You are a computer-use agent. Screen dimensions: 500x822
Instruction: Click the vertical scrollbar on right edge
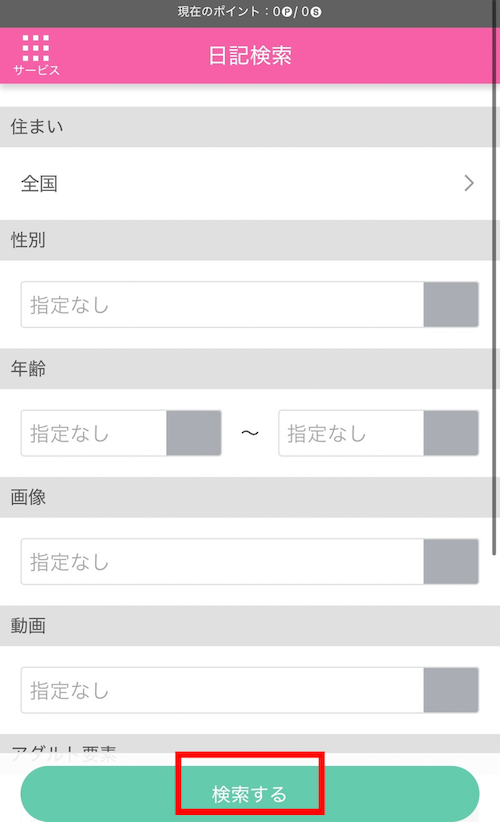494,278
